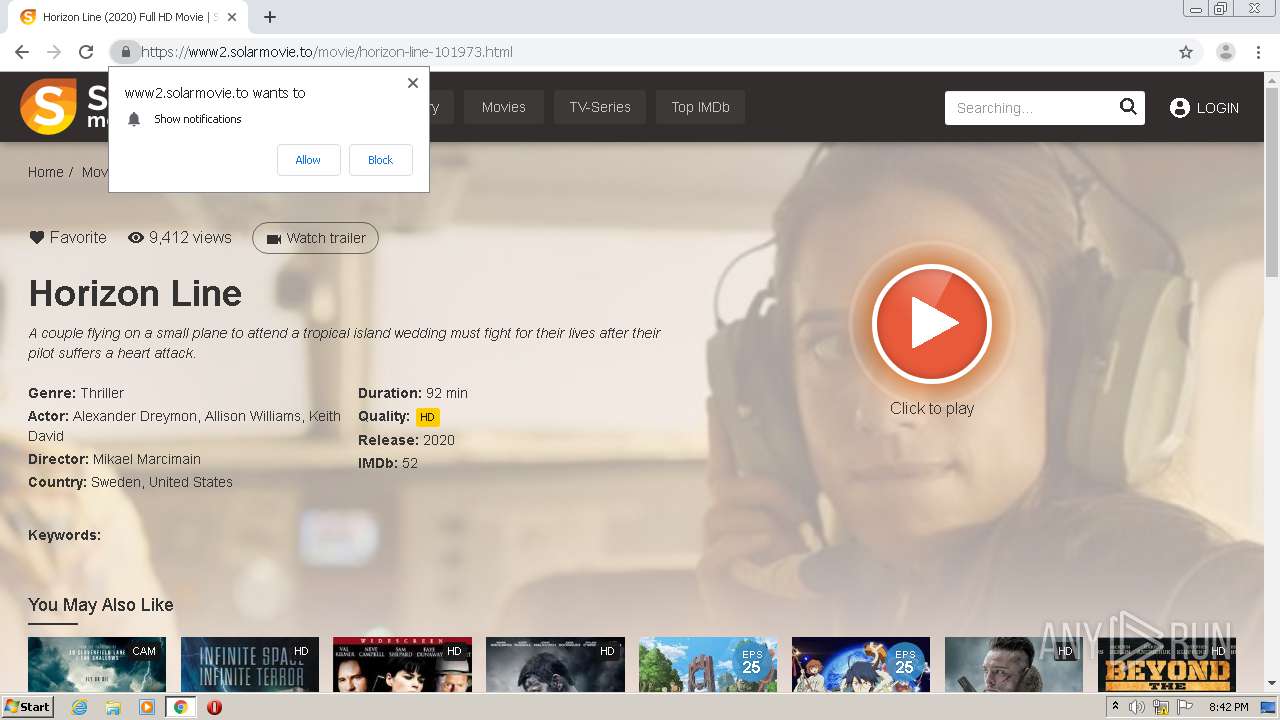Click the padlock site info icon

click(x=125, y=52)
